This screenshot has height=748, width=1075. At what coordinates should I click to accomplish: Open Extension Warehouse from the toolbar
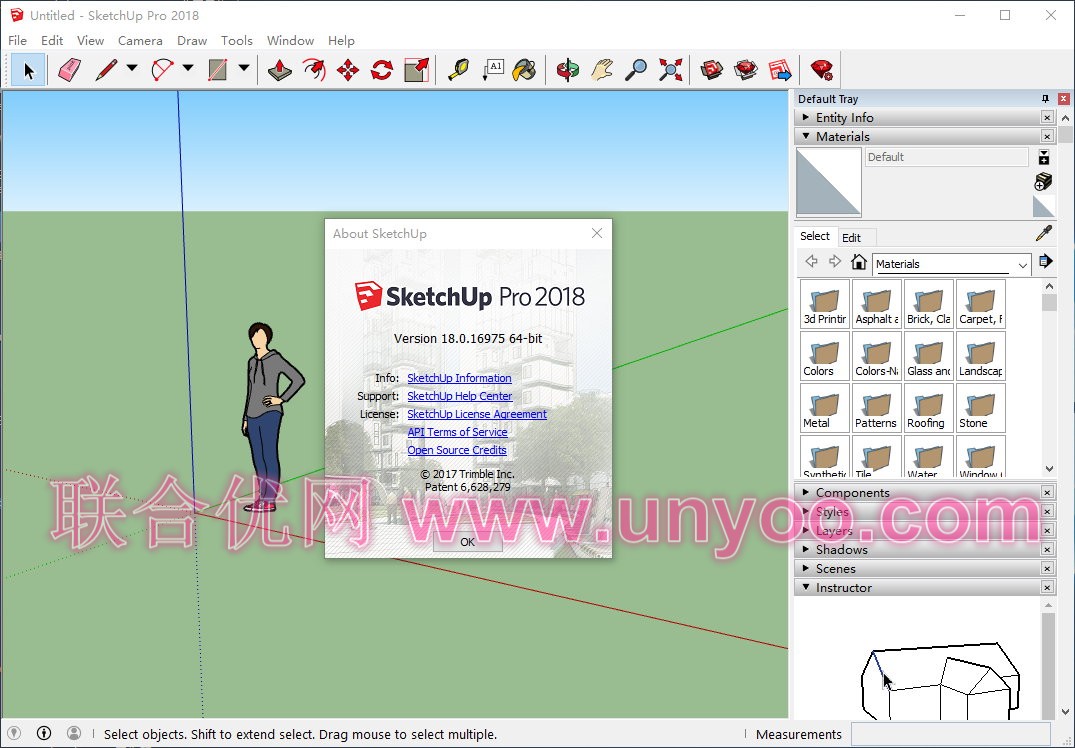(x=746, y=70)
